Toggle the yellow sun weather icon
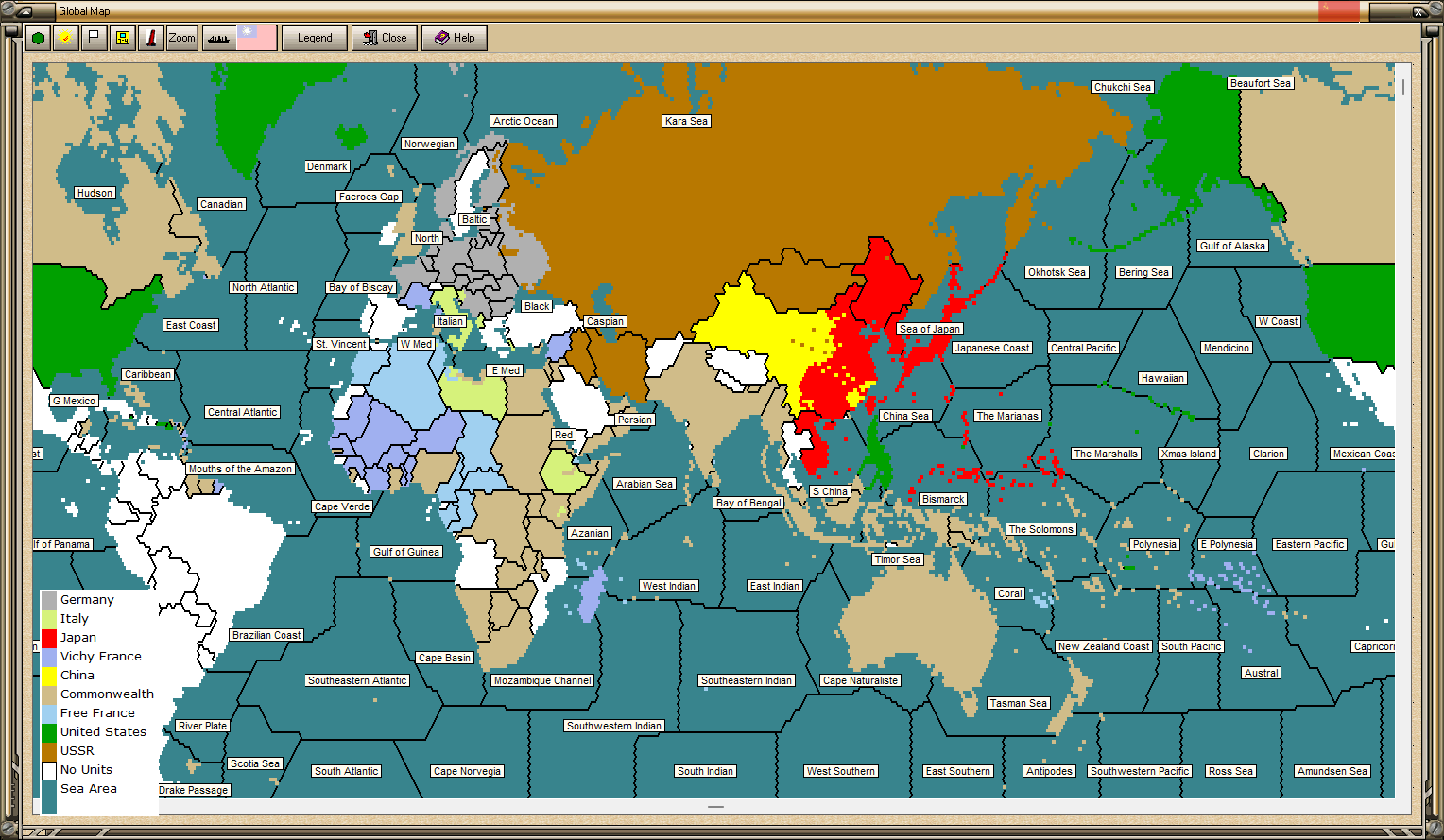Image resolution: width=1444 pixels, height=840 pixels. tap(65, 38)
